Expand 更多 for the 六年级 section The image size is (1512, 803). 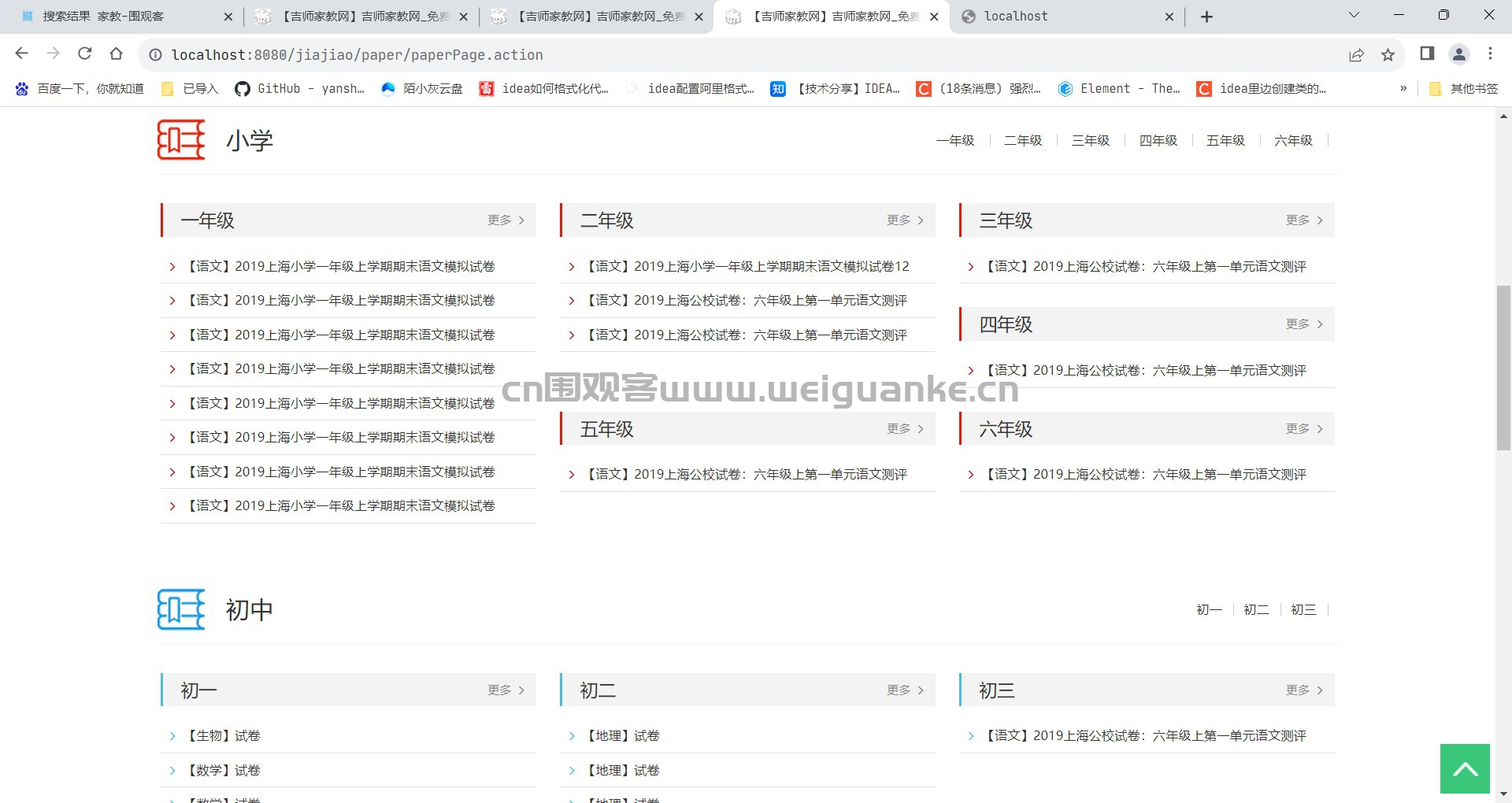(1304, 428)
